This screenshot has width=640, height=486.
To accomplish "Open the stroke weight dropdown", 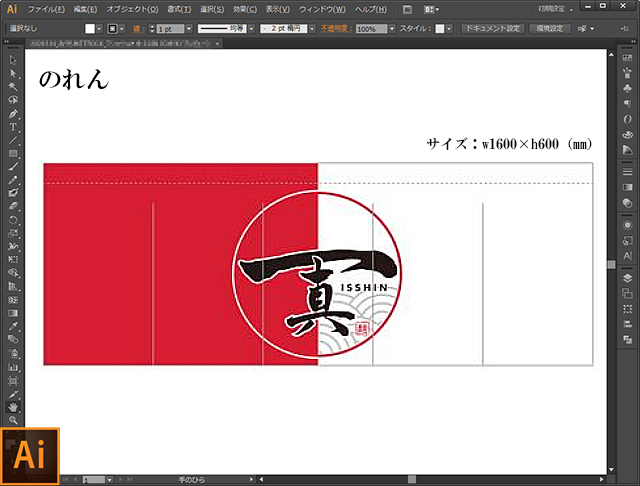I will coord(189,29).
